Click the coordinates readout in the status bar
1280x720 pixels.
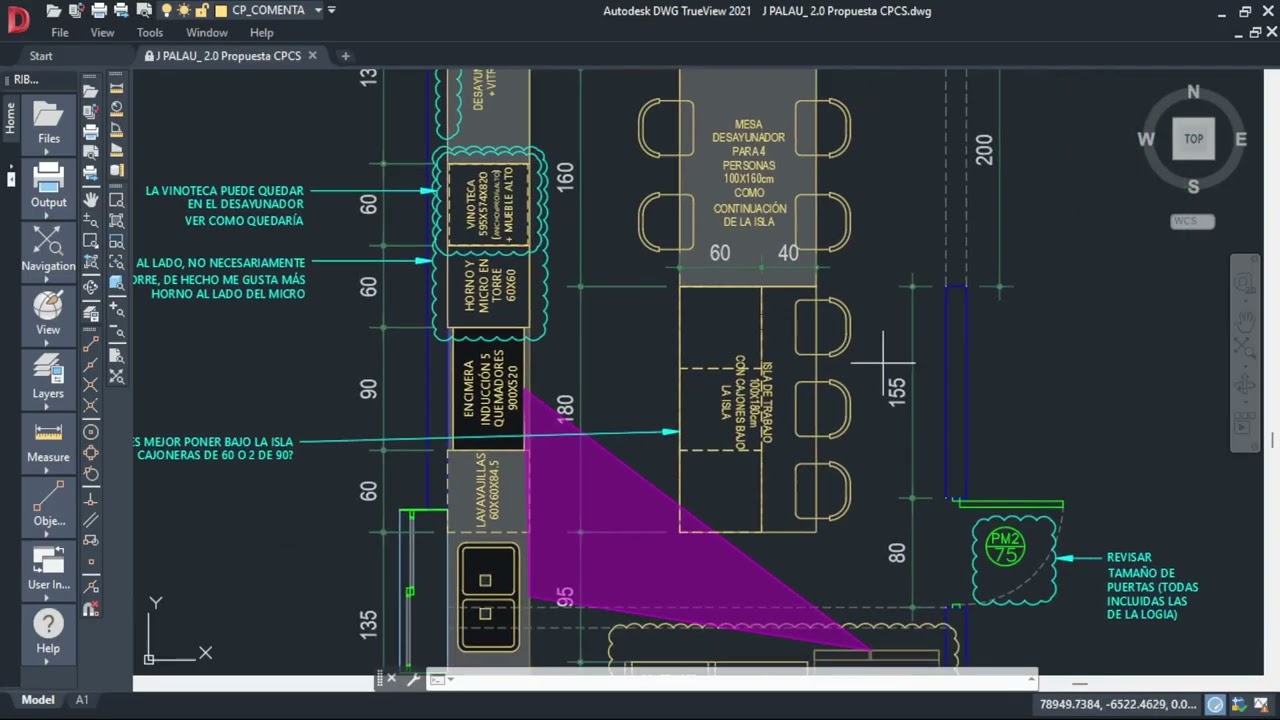click(1117, 704)
